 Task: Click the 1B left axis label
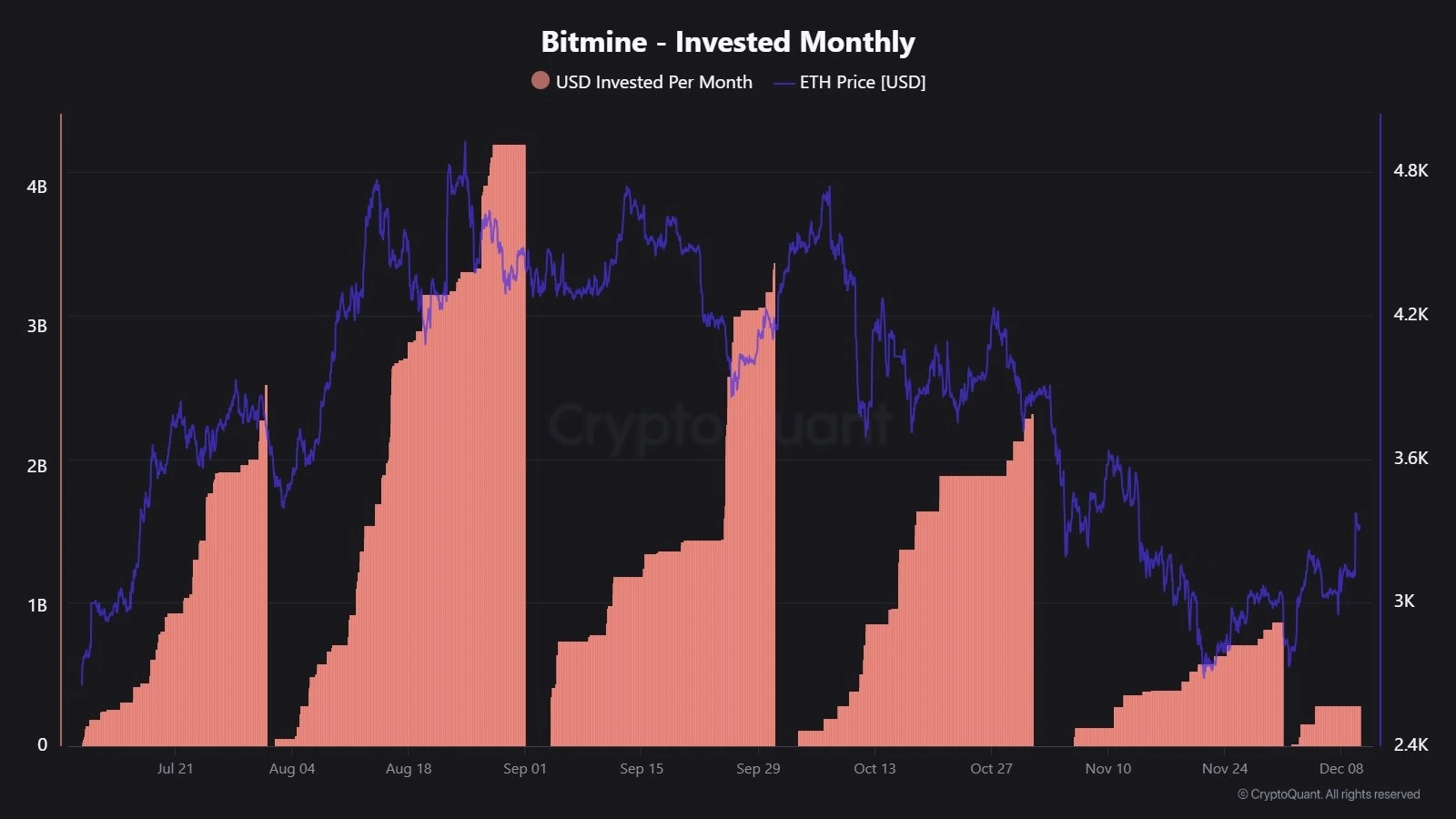[36, 605]
